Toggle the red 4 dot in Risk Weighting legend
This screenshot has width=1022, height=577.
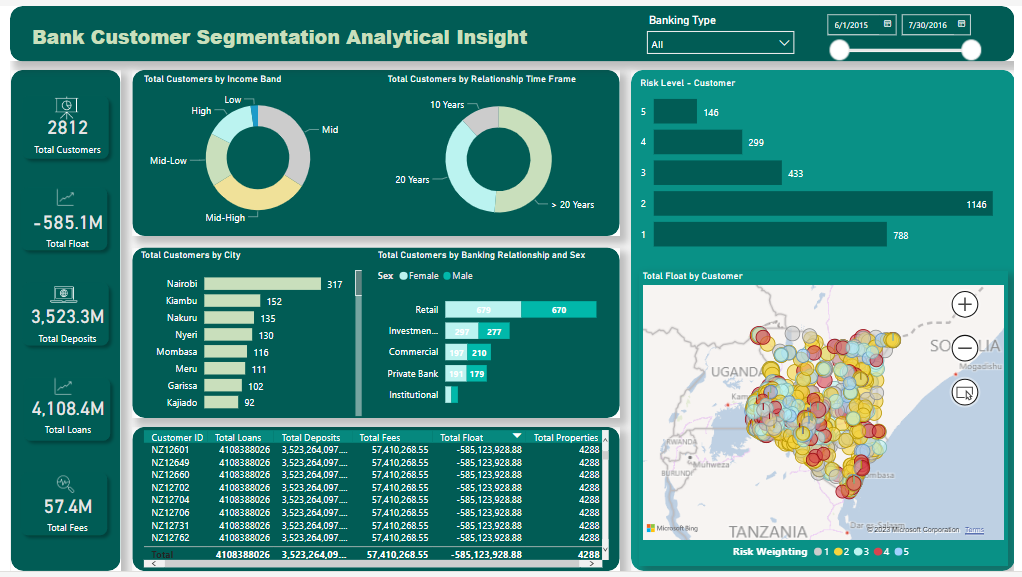[x=877, y=551]
